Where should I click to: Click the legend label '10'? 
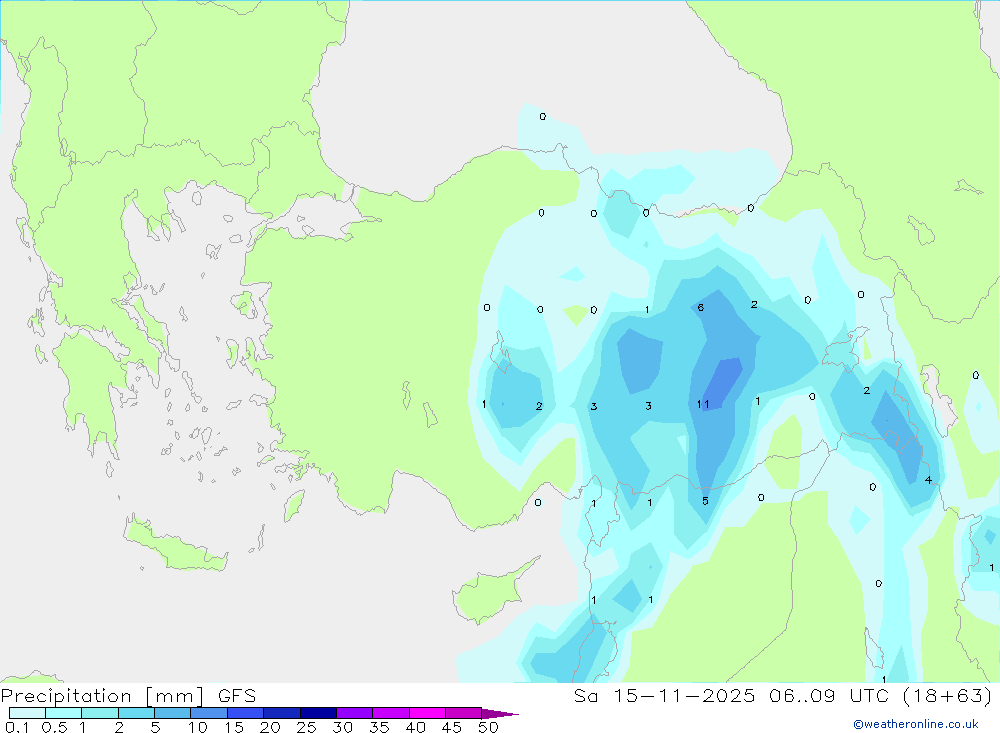(x=198, y=727)
